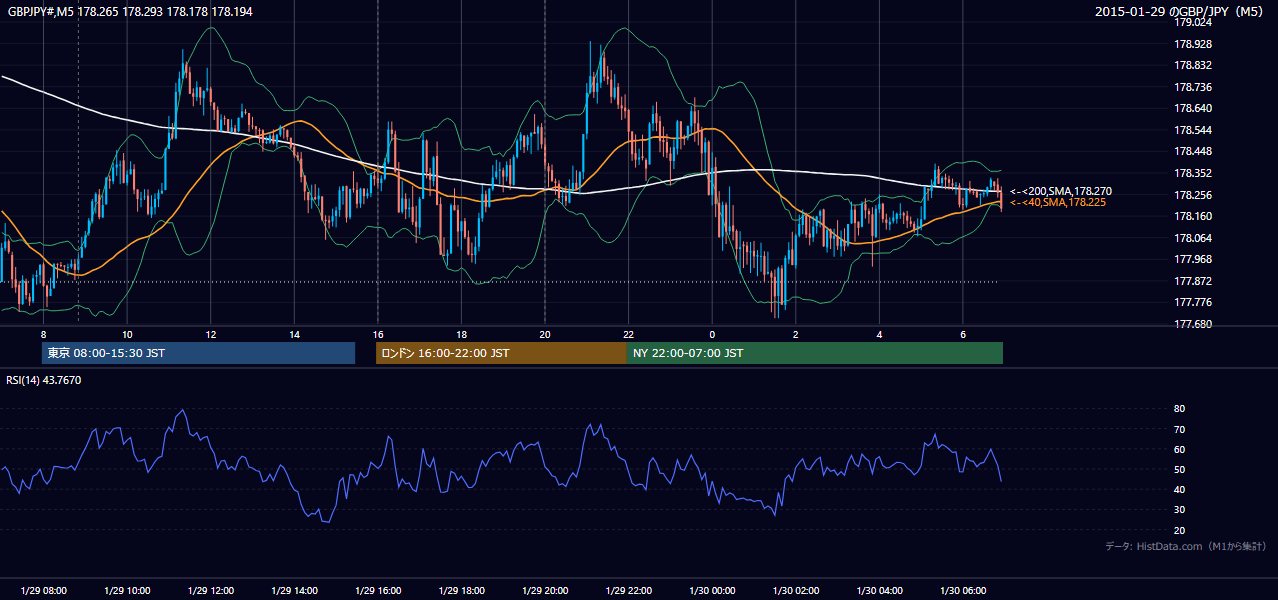
Task: Click the 177.872 price axis label
Action: tap(1192, 281)
